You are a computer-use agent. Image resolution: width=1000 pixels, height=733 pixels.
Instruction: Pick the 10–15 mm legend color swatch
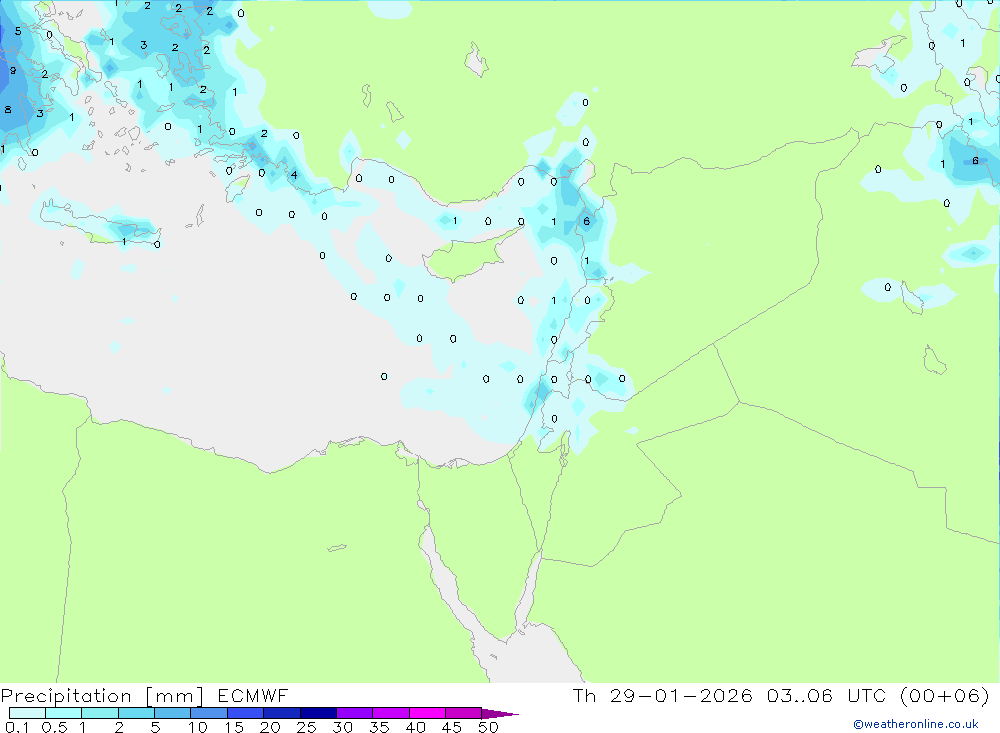click(209, 713)
